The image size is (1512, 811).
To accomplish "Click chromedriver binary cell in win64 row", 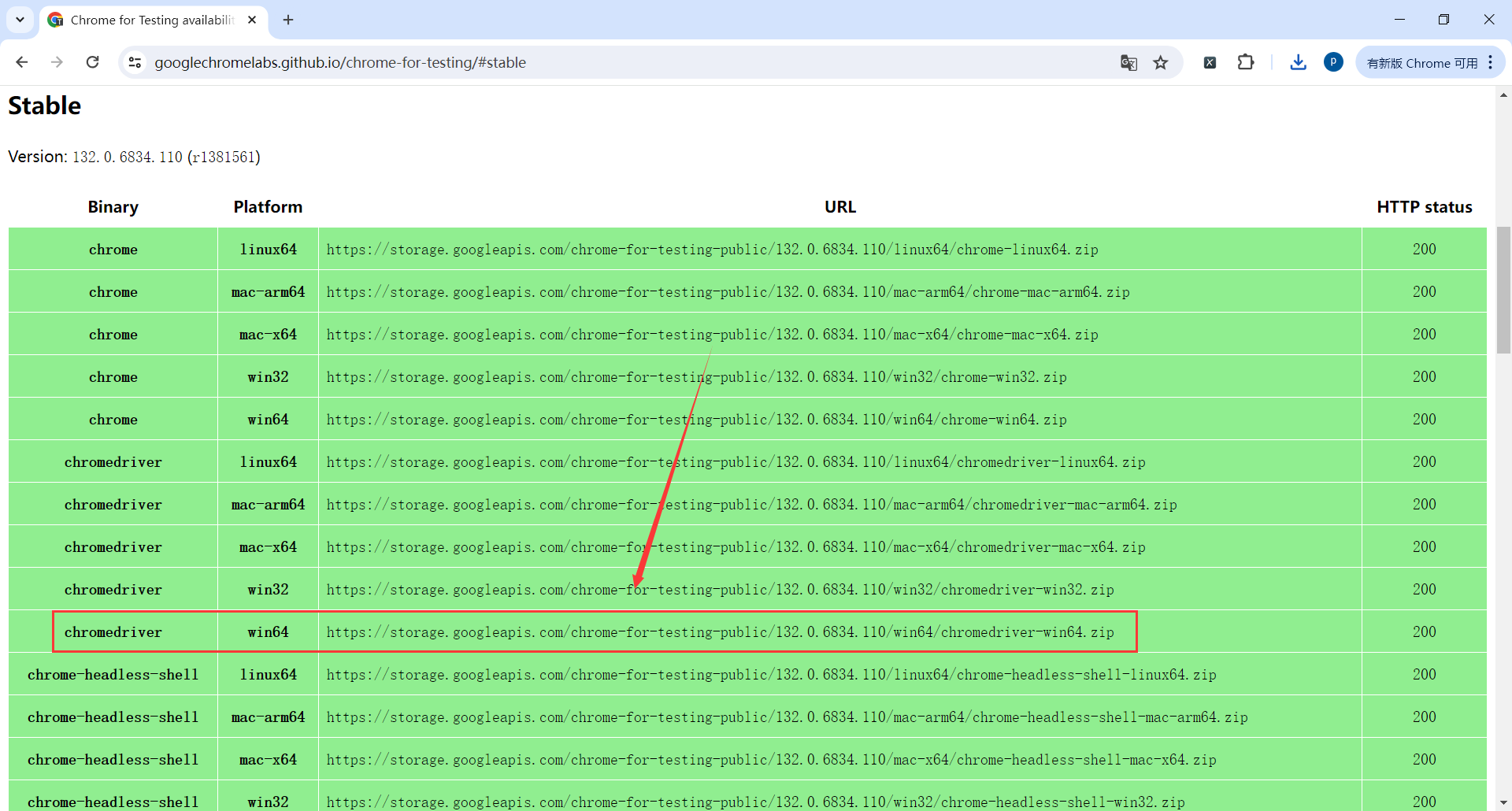I will (x=113, y=632).
